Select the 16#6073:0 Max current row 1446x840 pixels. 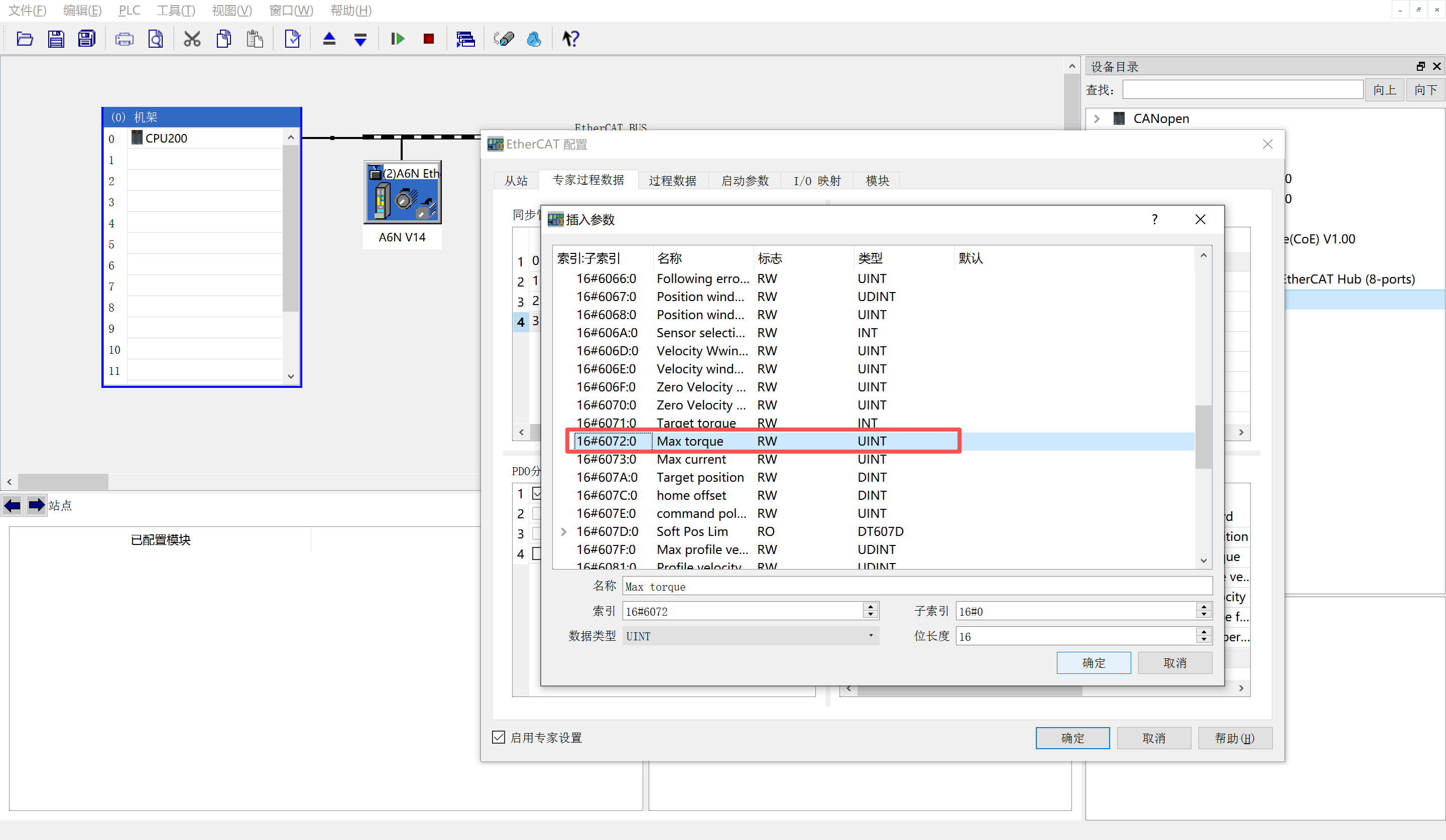click(x=874, y=459)
